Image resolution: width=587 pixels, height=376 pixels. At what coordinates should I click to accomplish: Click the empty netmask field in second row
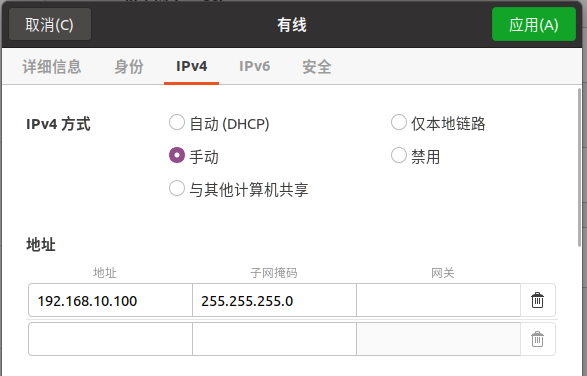pos(274,339)
